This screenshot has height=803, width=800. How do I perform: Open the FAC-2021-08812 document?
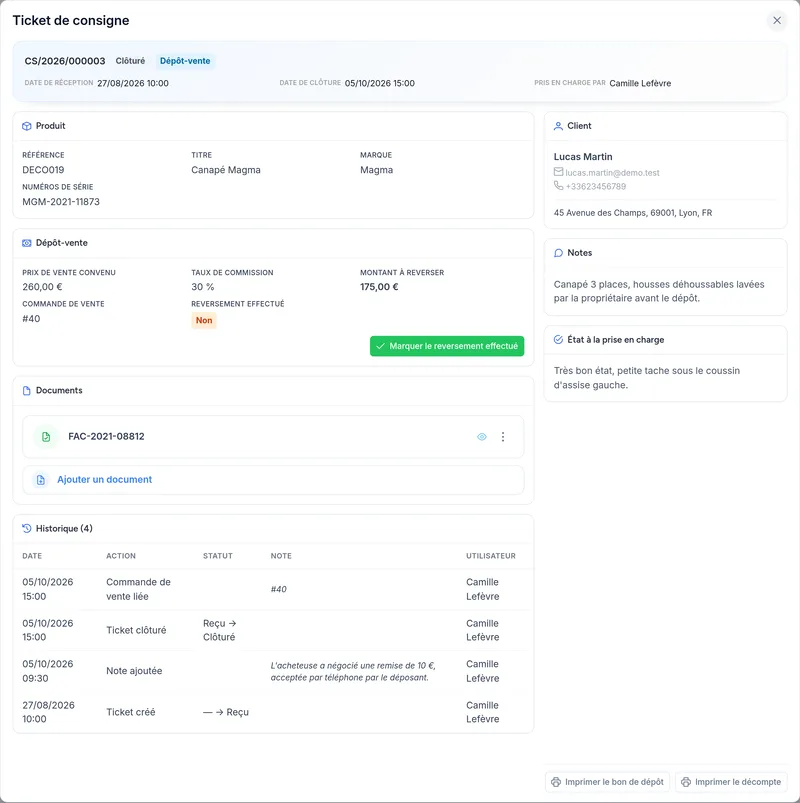106,436
